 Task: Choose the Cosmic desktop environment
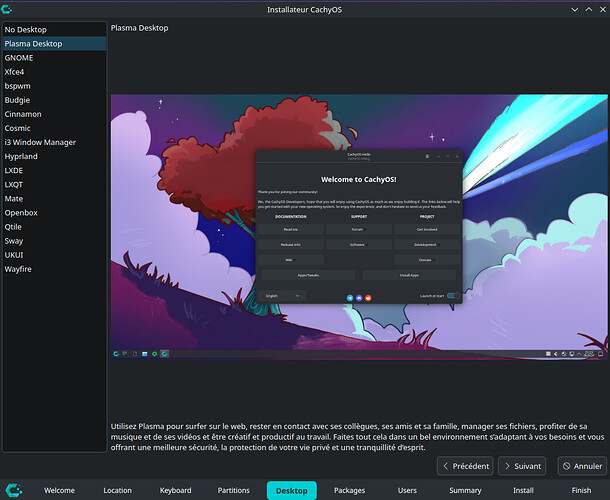18,128
